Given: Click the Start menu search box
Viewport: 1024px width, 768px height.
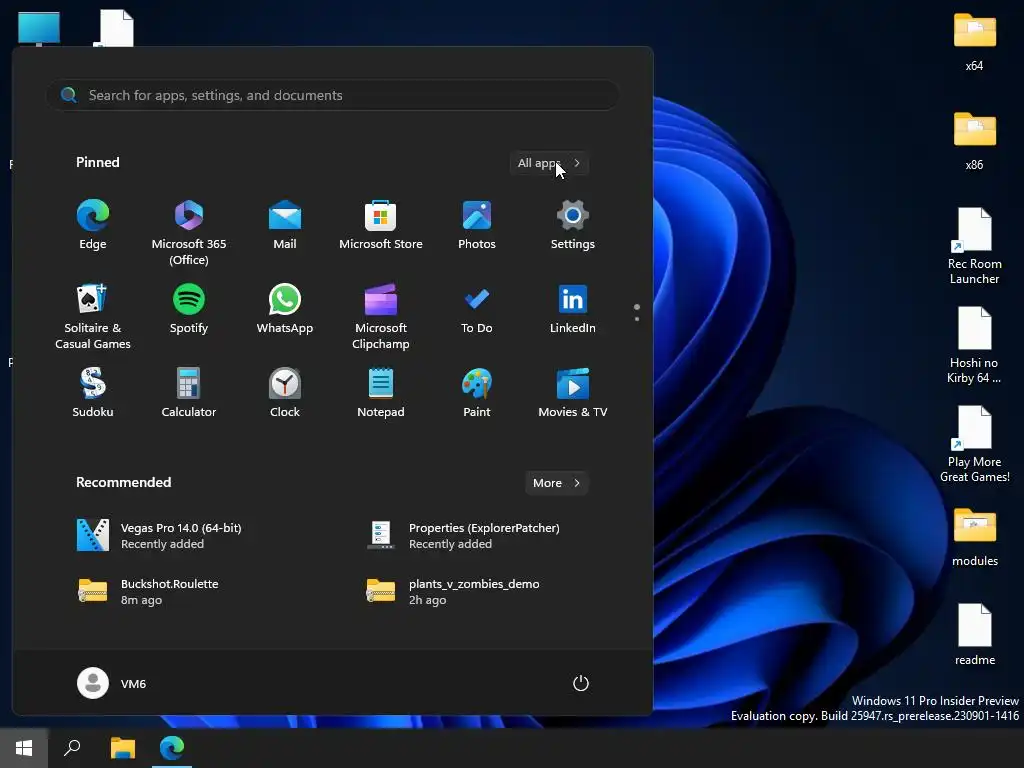Looking at the screenshot, I should click(332, 95).
